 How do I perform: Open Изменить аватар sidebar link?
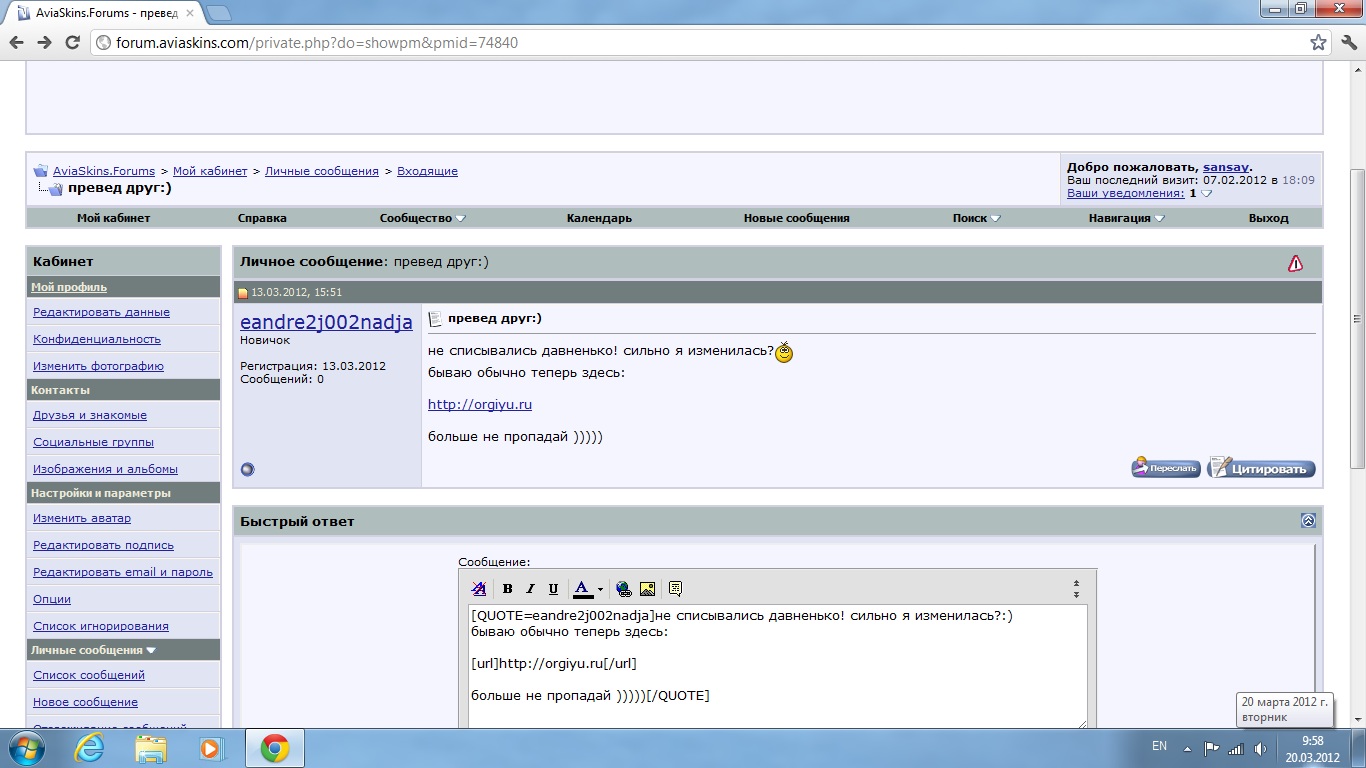[82, 518]
